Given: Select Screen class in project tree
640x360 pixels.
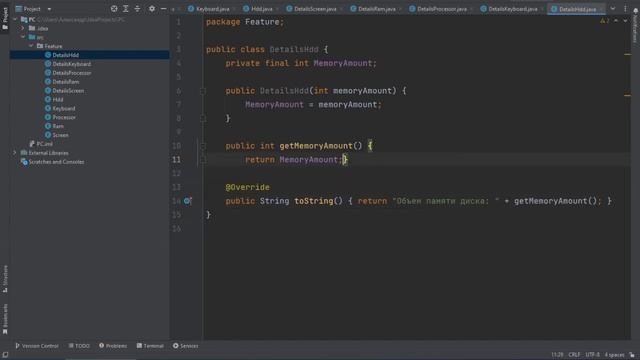Looking at the screenshot, I should [x=60, y=135].
